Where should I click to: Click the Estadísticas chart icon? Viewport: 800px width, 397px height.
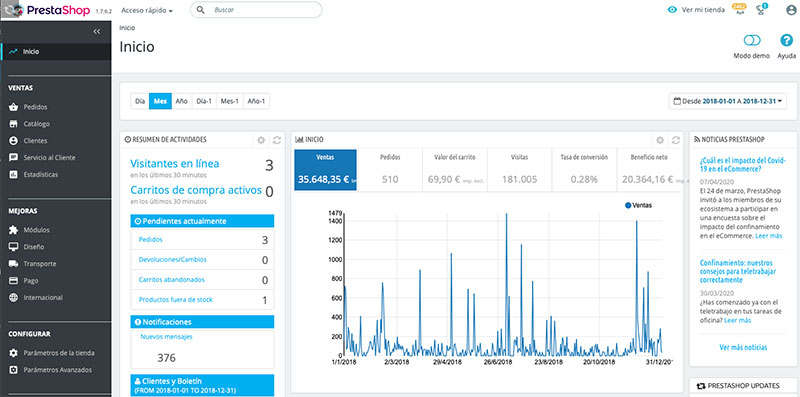[x=13, y=175]
